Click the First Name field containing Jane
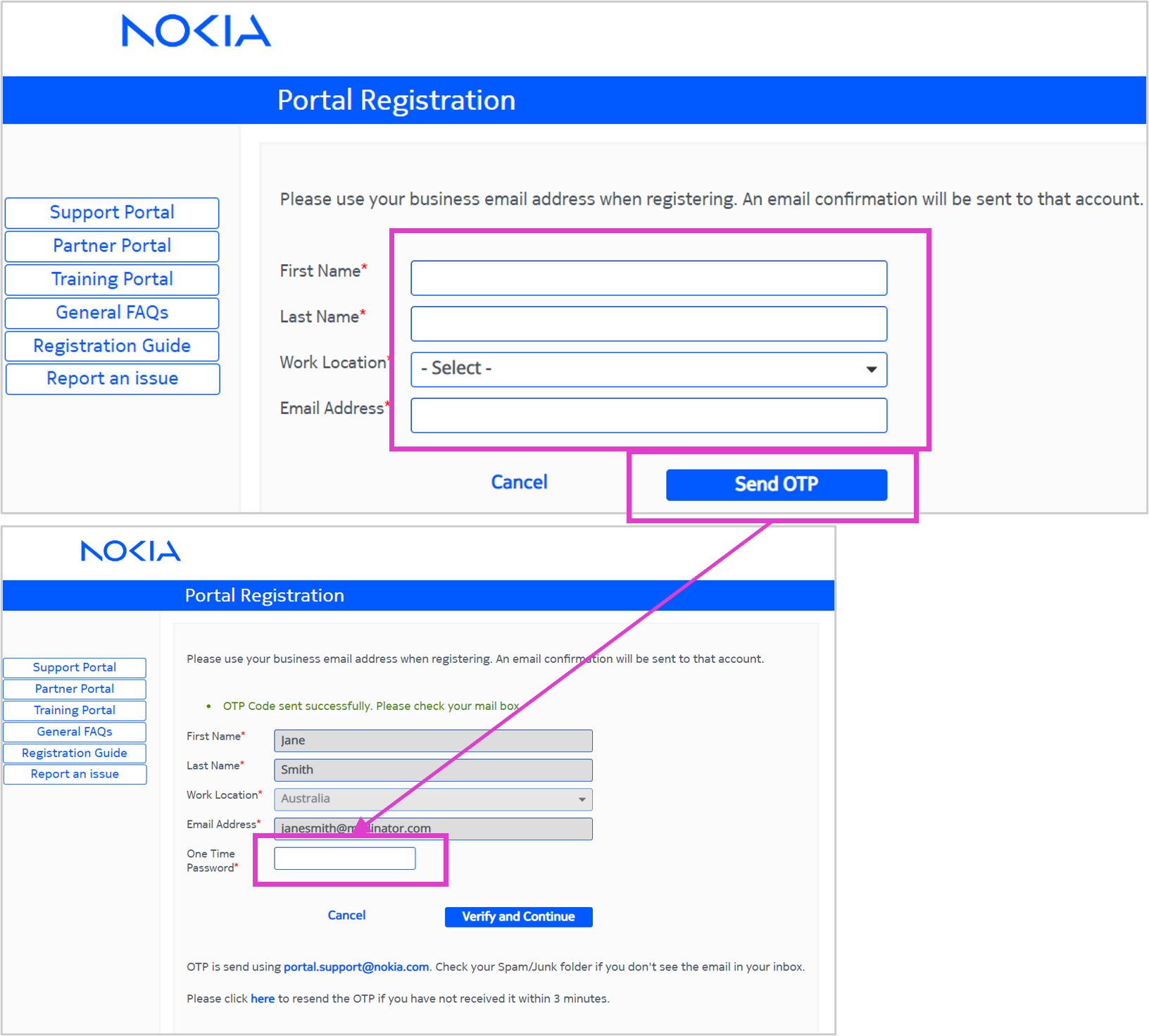Screen dimensions: 1149x1036 click(x=433, y=740)
